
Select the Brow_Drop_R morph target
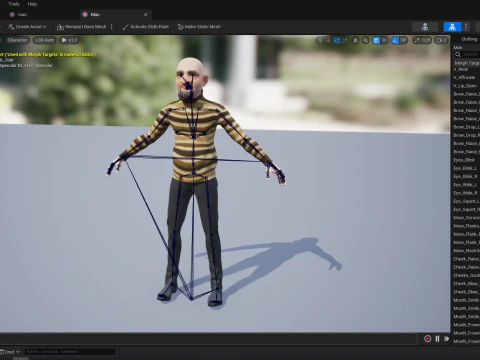pyautogui.click(x=466, y=135)
